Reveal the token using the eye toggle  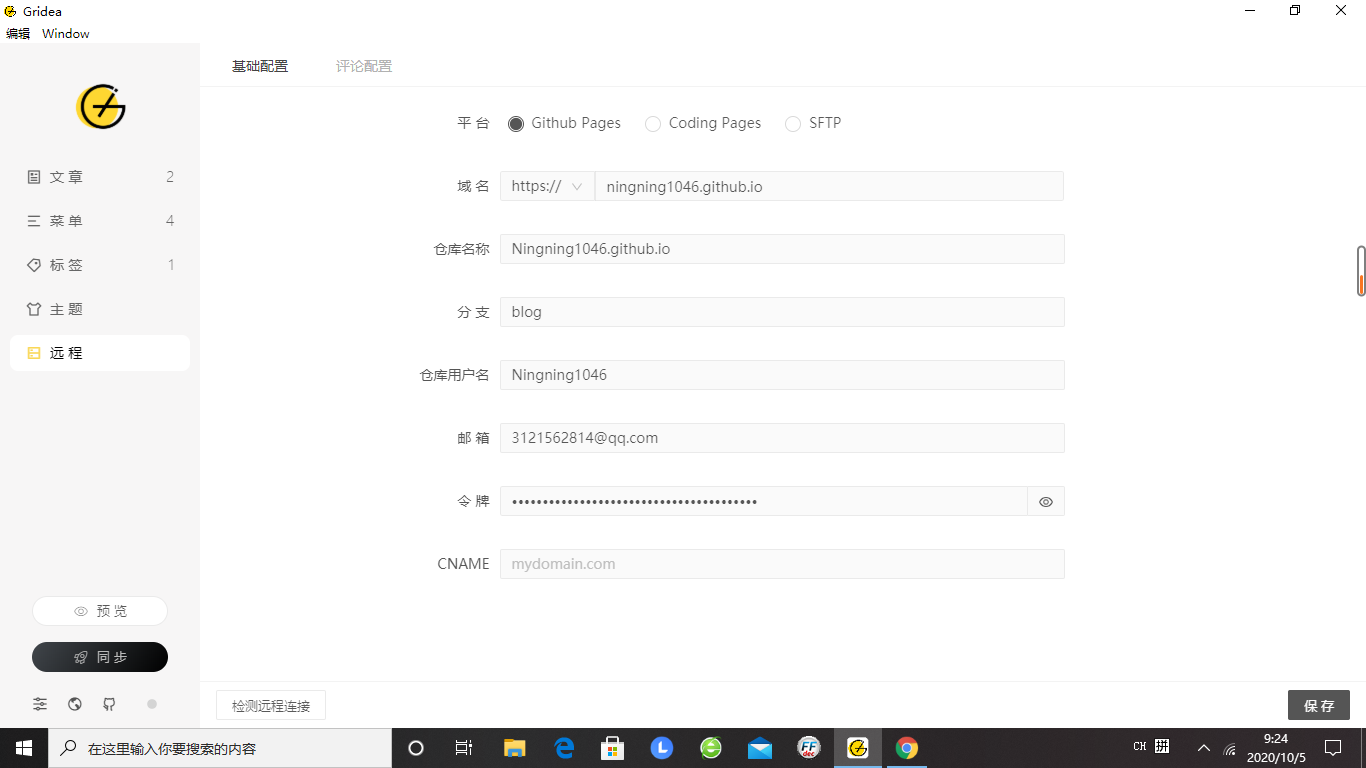click(1045, 501)
